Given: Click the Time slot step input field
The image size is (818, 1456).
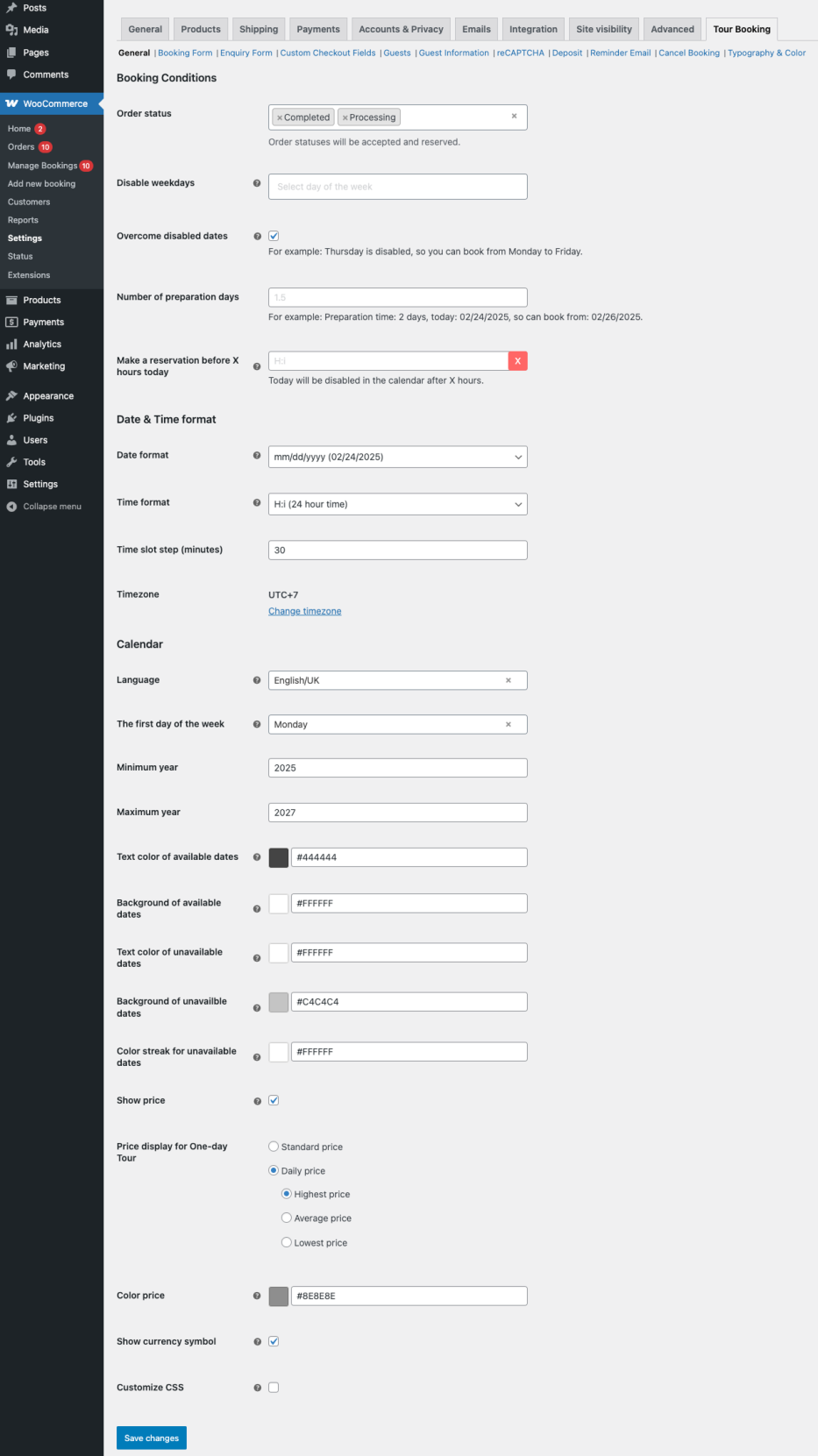Looking at the screenshot, I should (x=397, y=550).
